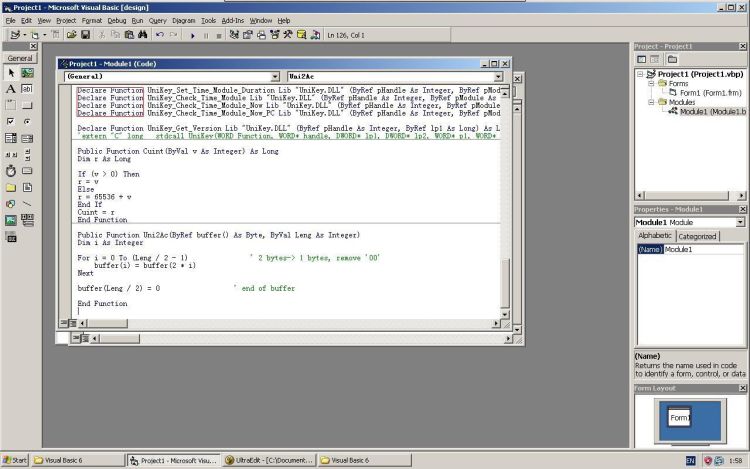Viewport: 750px width, 469px height.
Task: Open the Project menu
Action: [66, 21]
